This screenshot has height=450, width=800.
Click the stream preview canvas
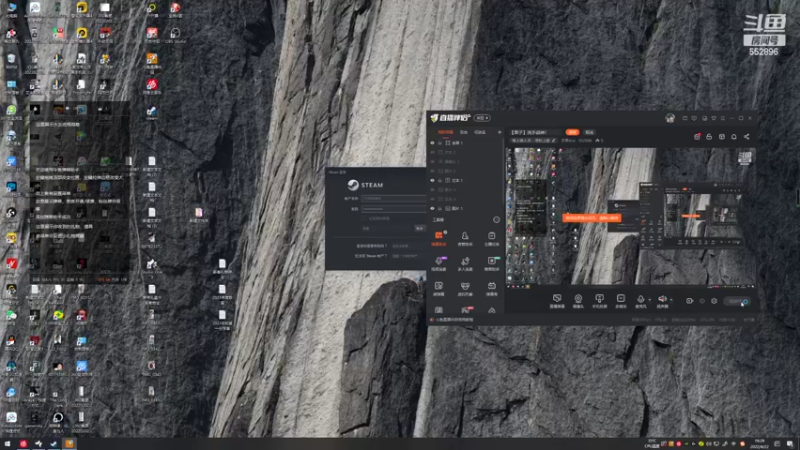coord(631,216)
